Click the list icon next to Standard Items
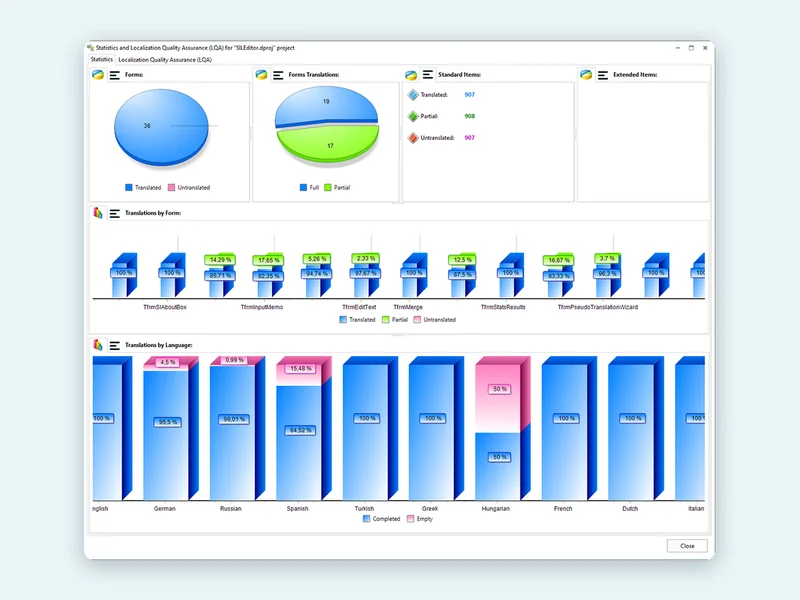This screenshot has height=600, width=800. pyautogui.click(x=428, y=74)
